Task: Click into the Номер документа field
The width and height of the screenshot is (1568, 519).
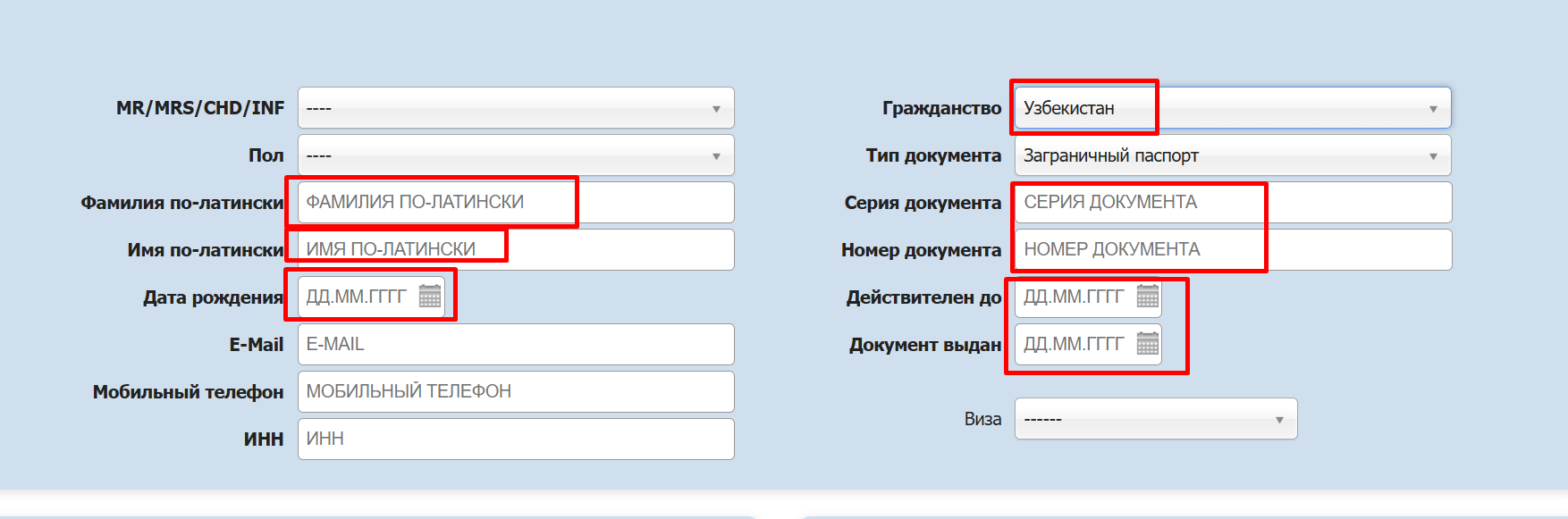Action: click(x=1232, y=250)
